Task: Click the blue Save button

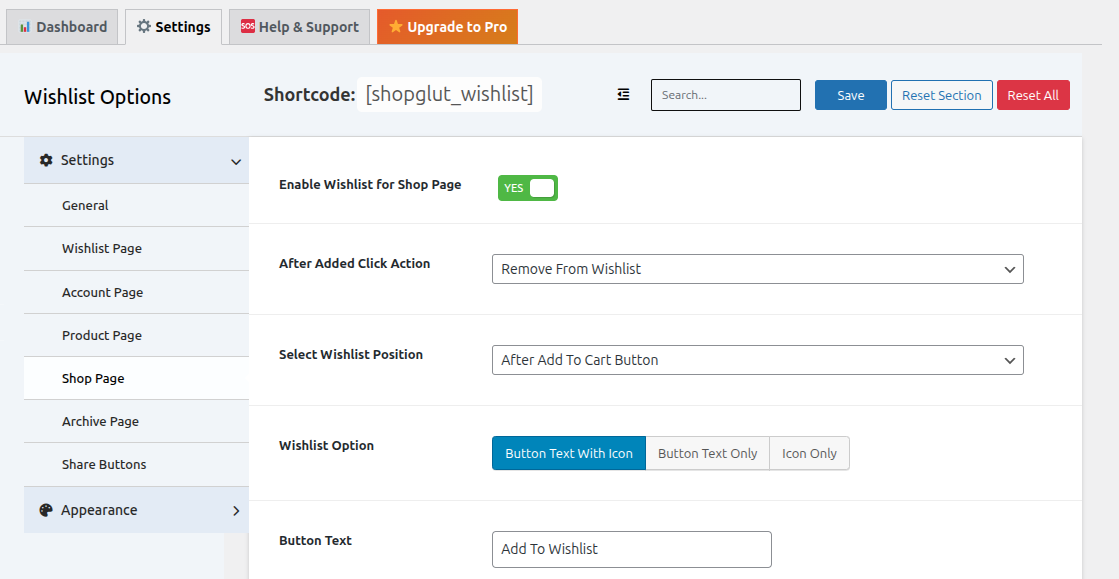Action: 851,95
